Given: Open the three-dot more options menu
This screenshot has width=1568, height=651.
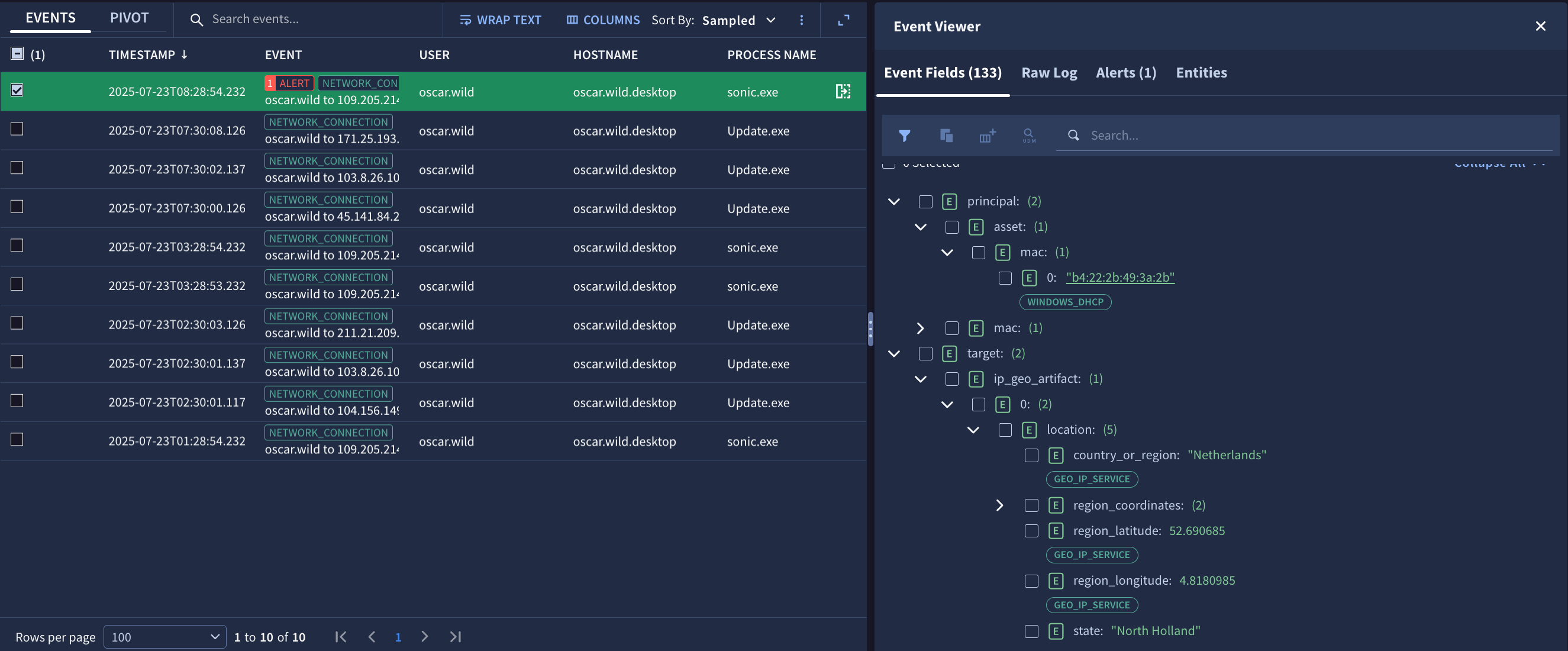Looking at the screenshot, I should pos(802,20).
